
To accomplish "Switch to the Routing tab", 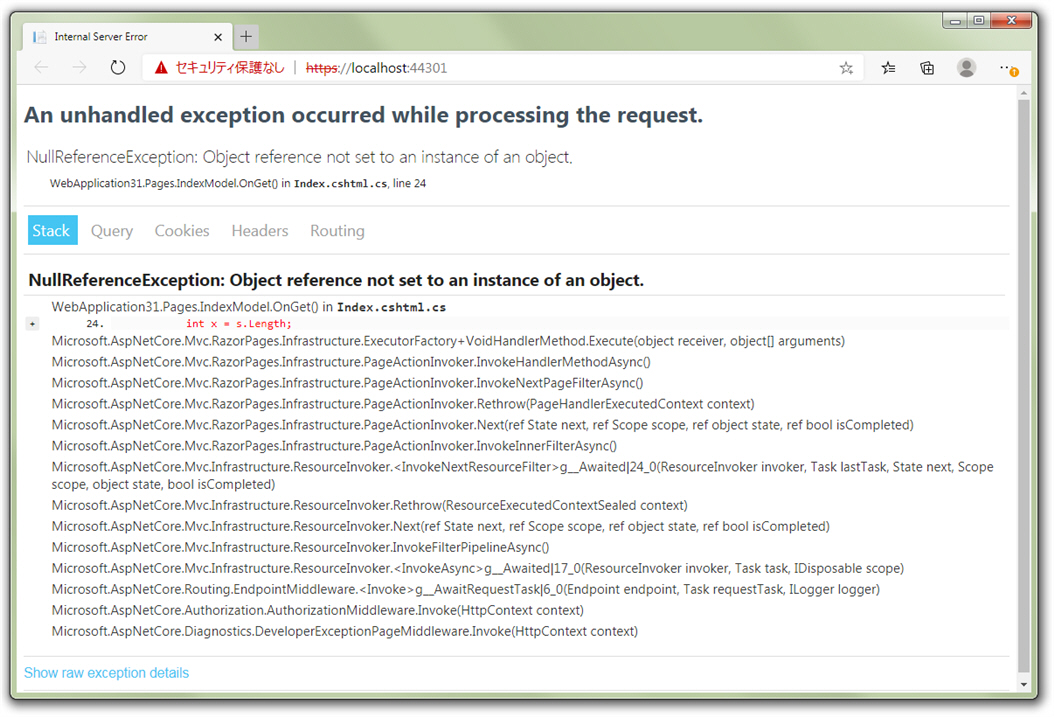I will pyautogui.click(x=337, y=230).
